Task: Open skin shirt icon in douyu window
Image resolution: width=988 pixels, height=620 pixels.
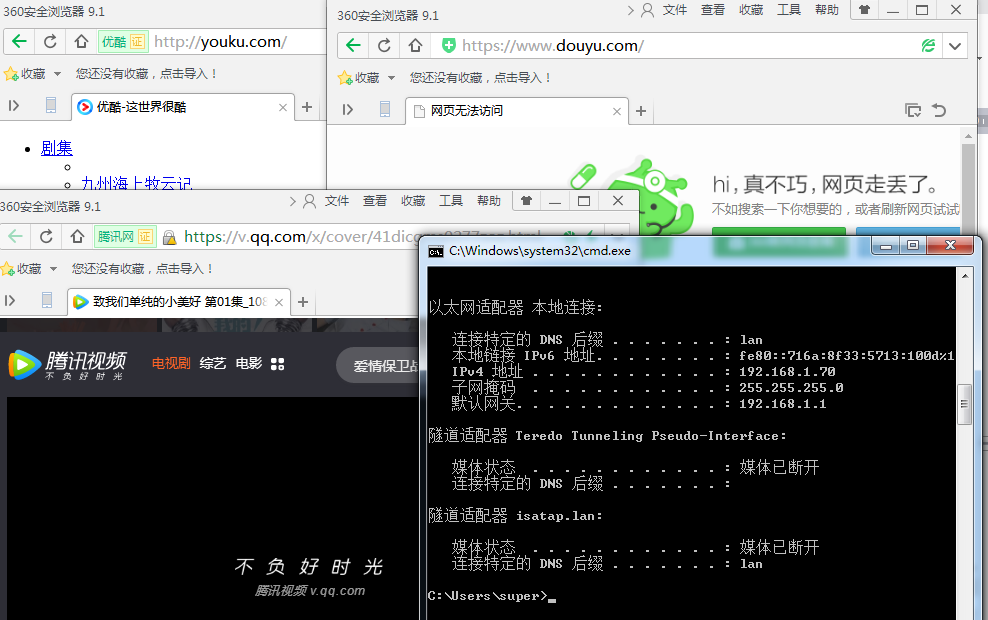Action: click(x=864, y=10)
